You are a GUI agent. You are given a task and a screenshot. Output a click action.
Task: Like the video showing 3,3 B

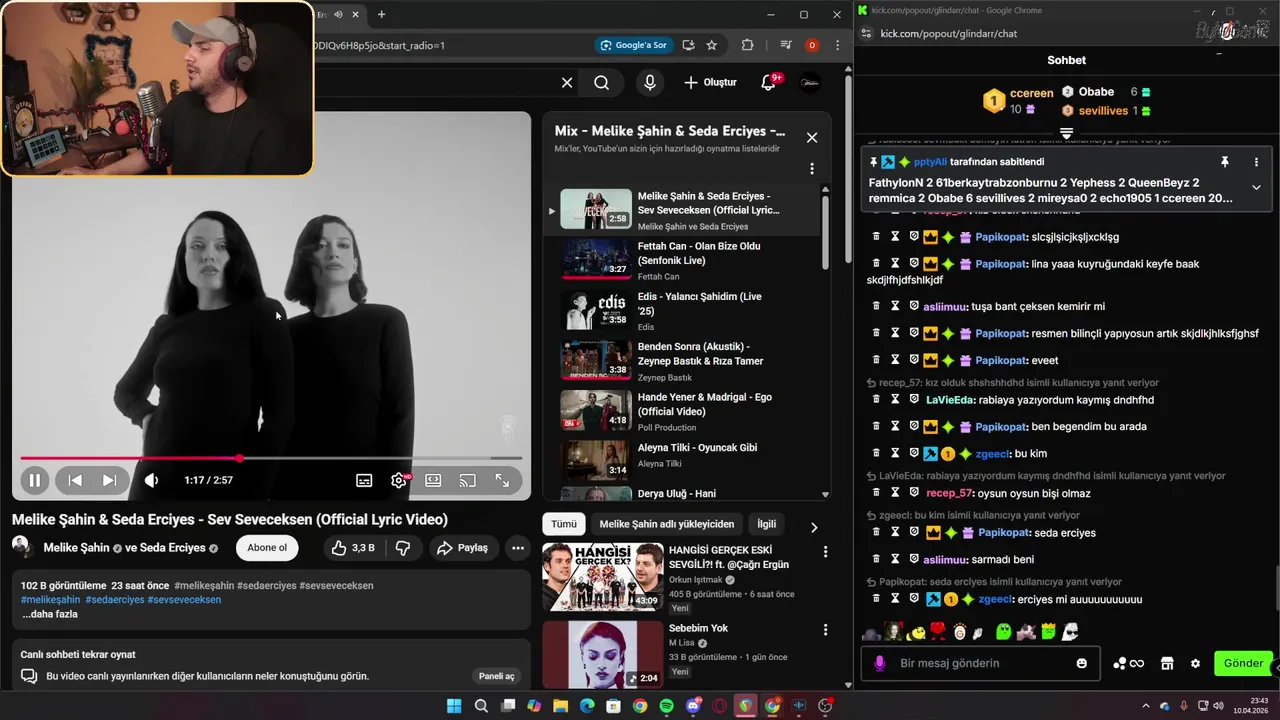coord(352,548)
